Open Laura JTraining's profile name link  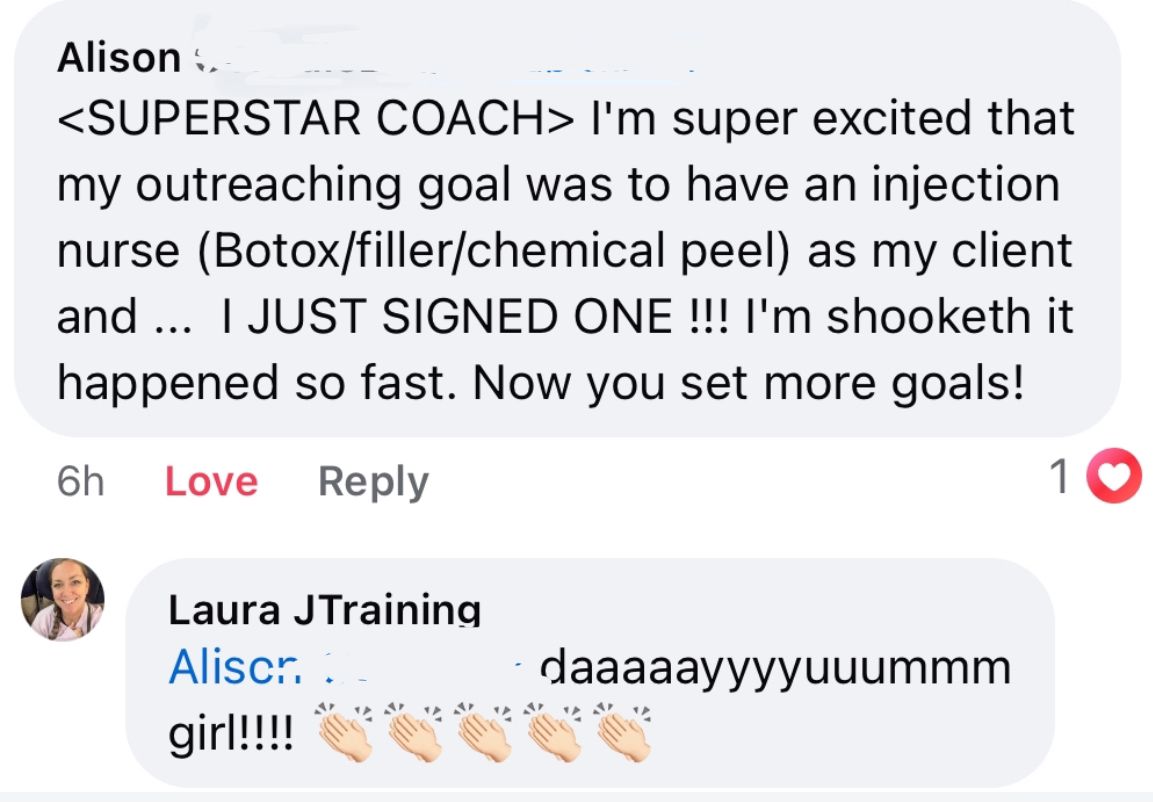[x=324, y=609]
